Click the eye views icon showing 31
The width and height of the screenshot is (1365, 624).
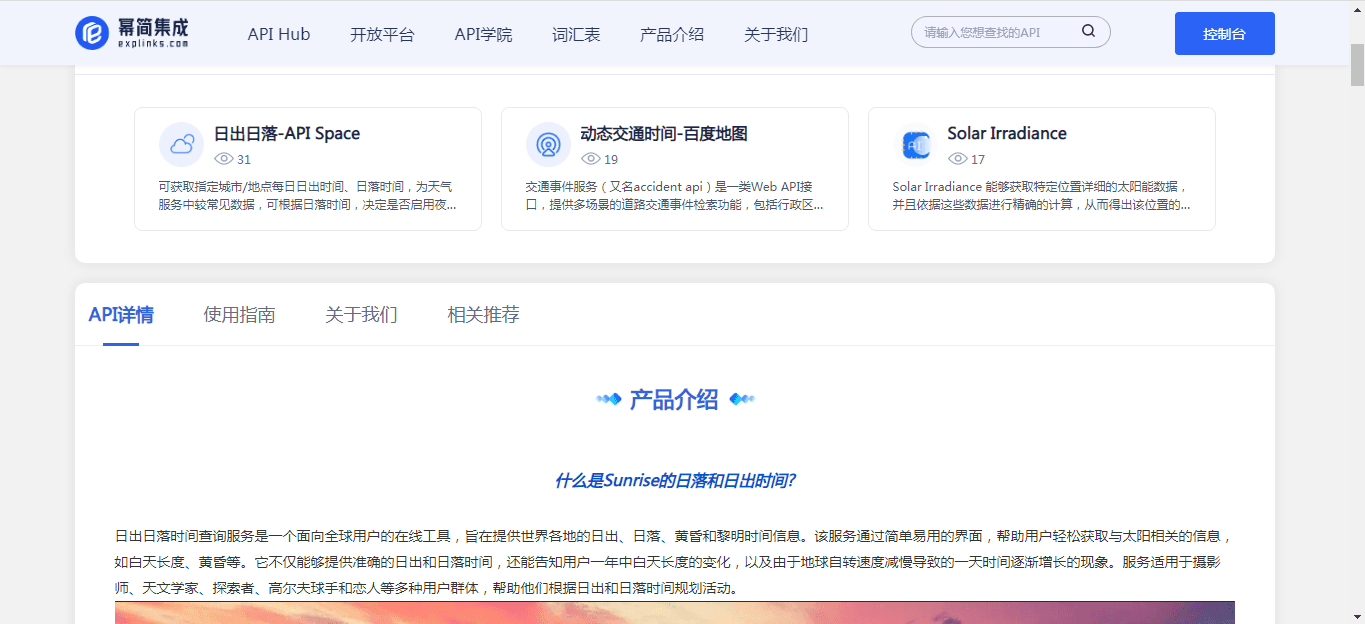(x=224, y=159)
